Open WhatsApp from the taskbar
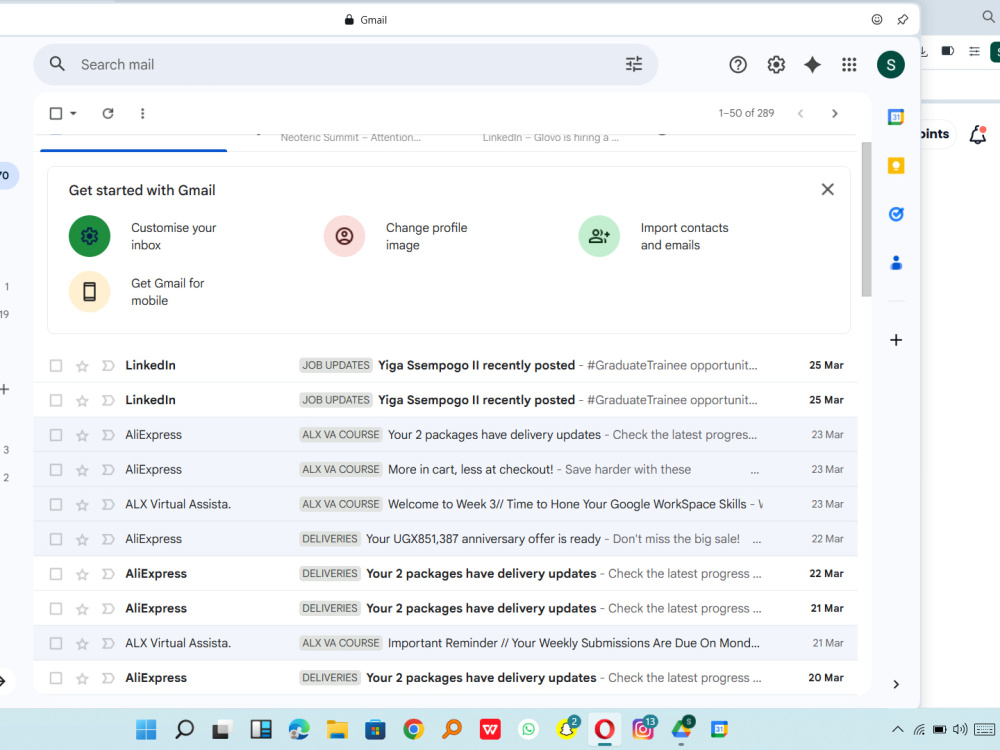The height and width of the screenshot is (750, 1000). [529, 729]
